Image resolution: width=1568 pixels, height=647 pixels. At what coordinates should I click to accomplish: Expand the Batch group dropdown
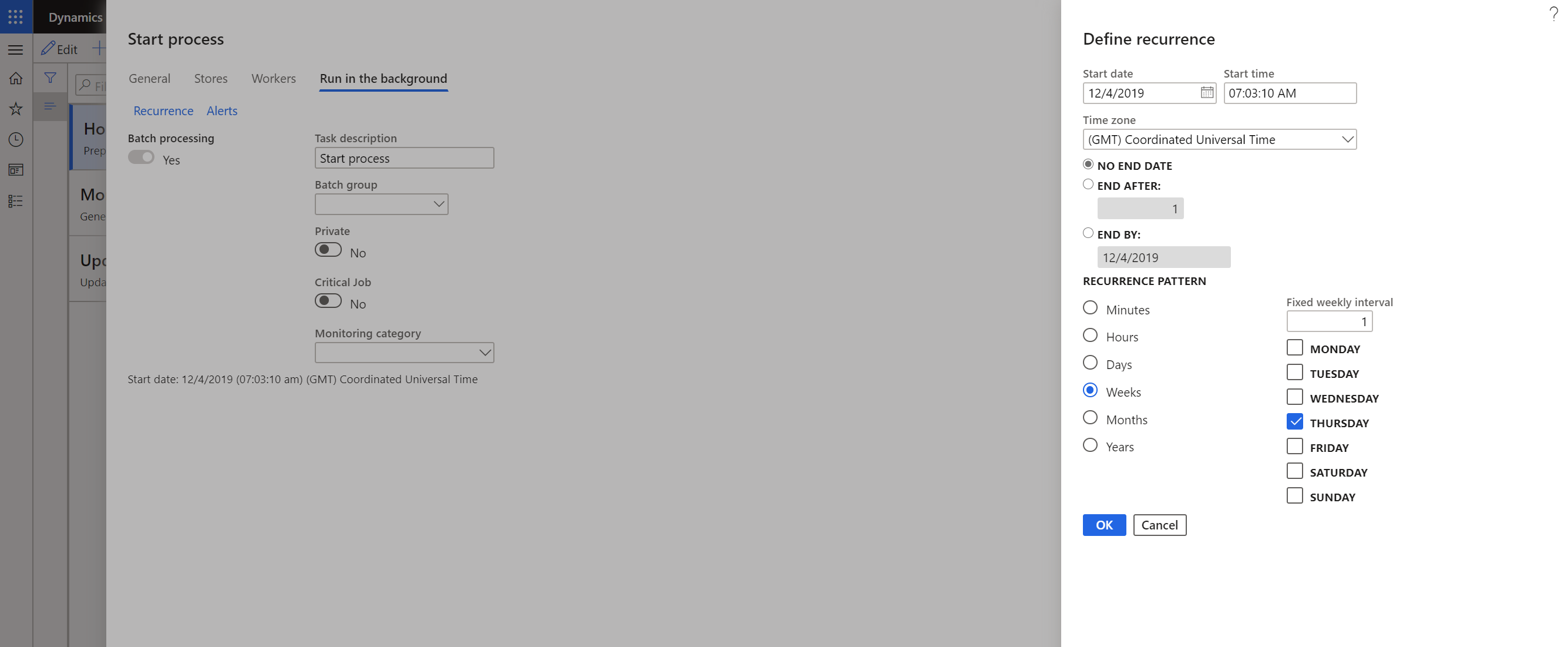[x=436, y=204]
